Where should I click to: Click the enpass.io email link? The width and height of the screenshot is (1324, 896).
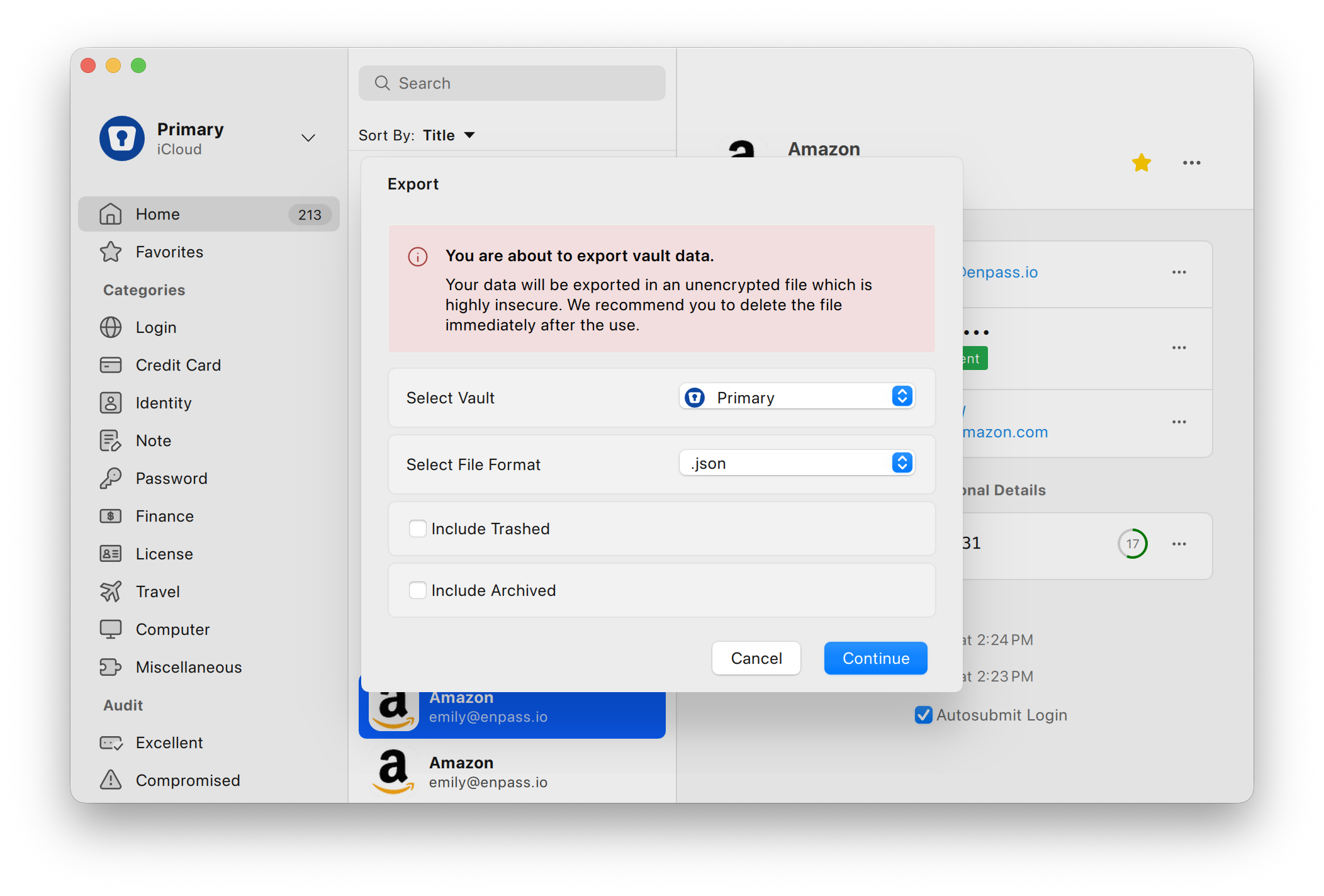coord(1001,272)
